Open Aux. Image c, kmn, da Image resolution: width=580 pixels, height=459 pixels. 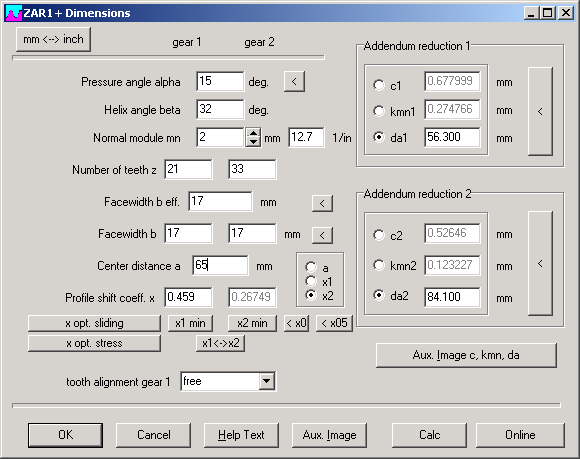pyautogui.click(x=466, y=355)
